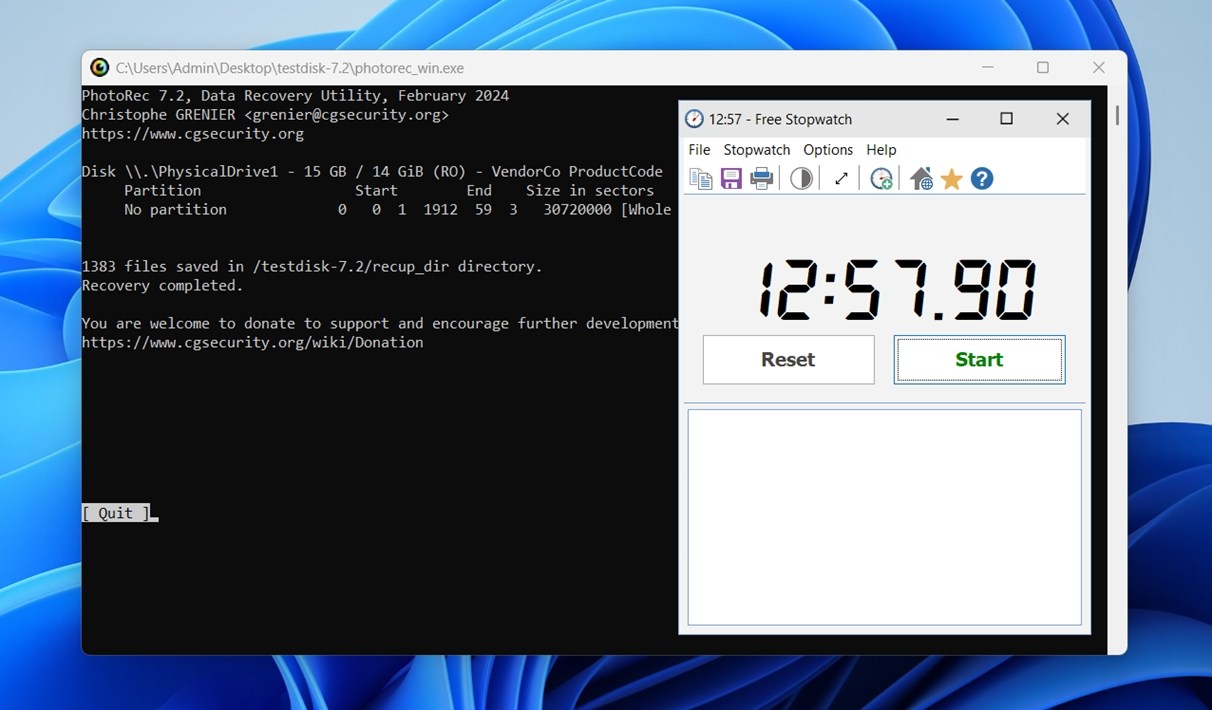The image size is (1212, 710).
Task: Expand the Options menu
Action: pos(828,150)
